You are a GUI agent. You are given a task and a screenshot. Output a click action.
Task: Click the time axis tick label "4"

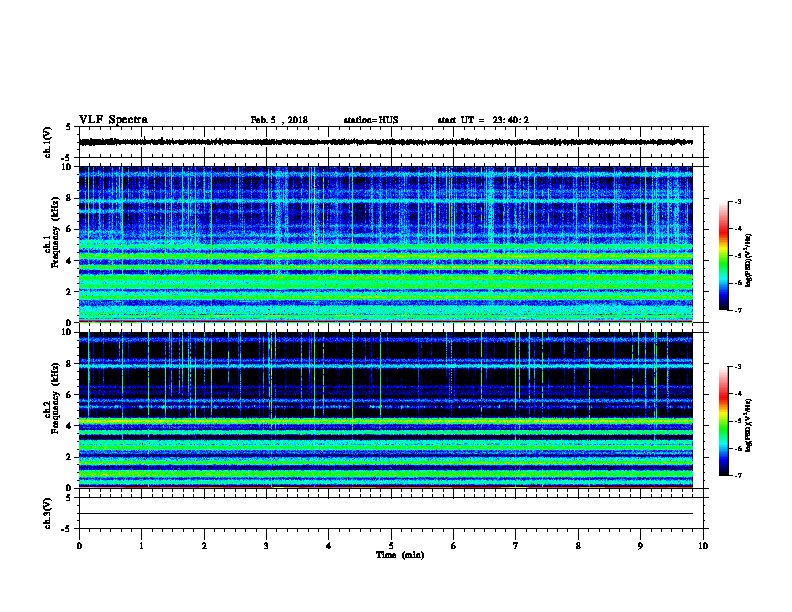[x=329, y=546]
